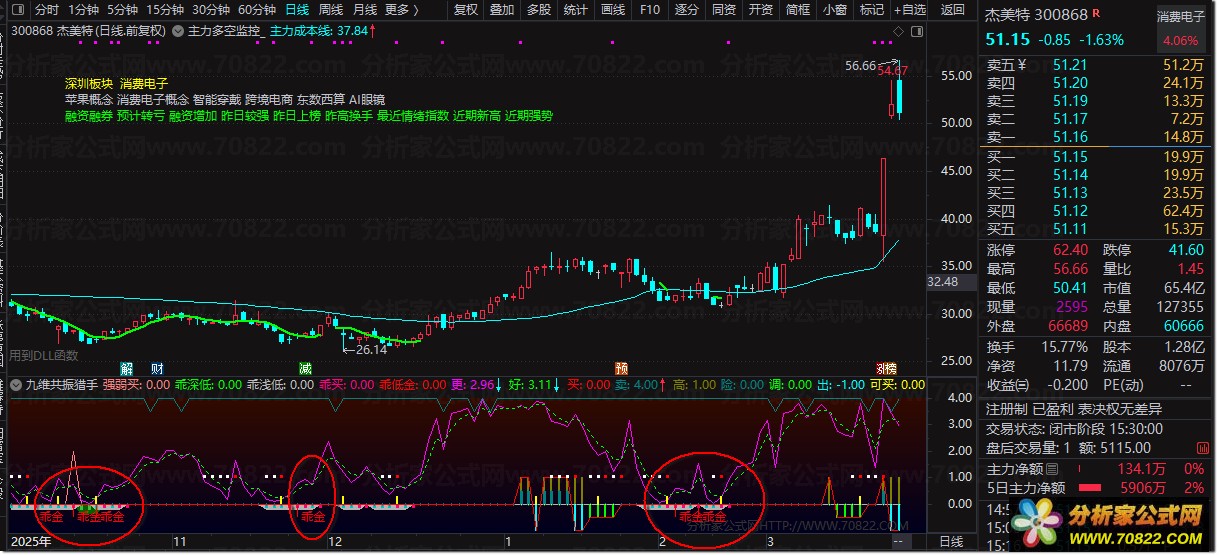Screen dimensions: 1219x555
Task: Click the 叠加 overlay button
Action: pyautogui.click(x=502, y=10)
